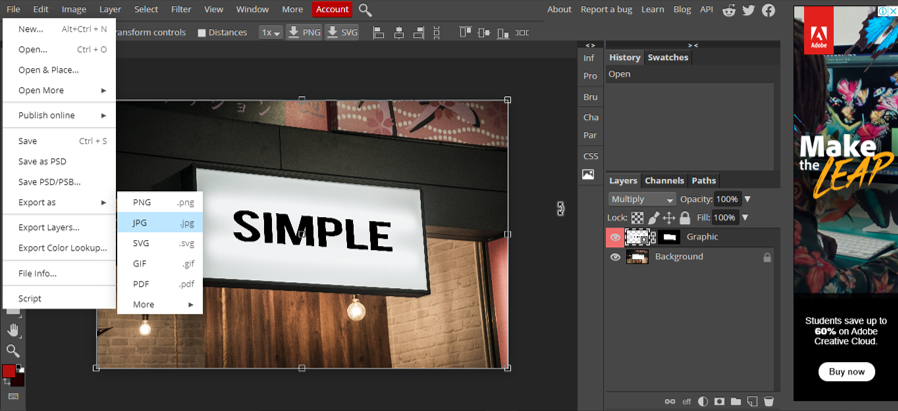Click the align top edges icon
The height and width of the screenshot is (411, 898).
[464, 33]
